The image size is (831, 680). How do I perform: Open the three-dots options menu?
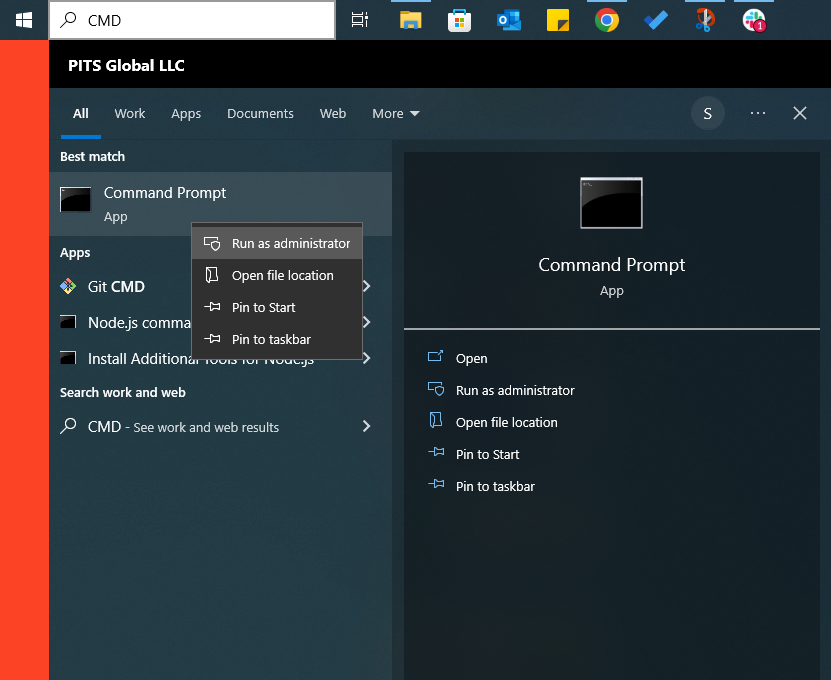(x=758, y=113)
